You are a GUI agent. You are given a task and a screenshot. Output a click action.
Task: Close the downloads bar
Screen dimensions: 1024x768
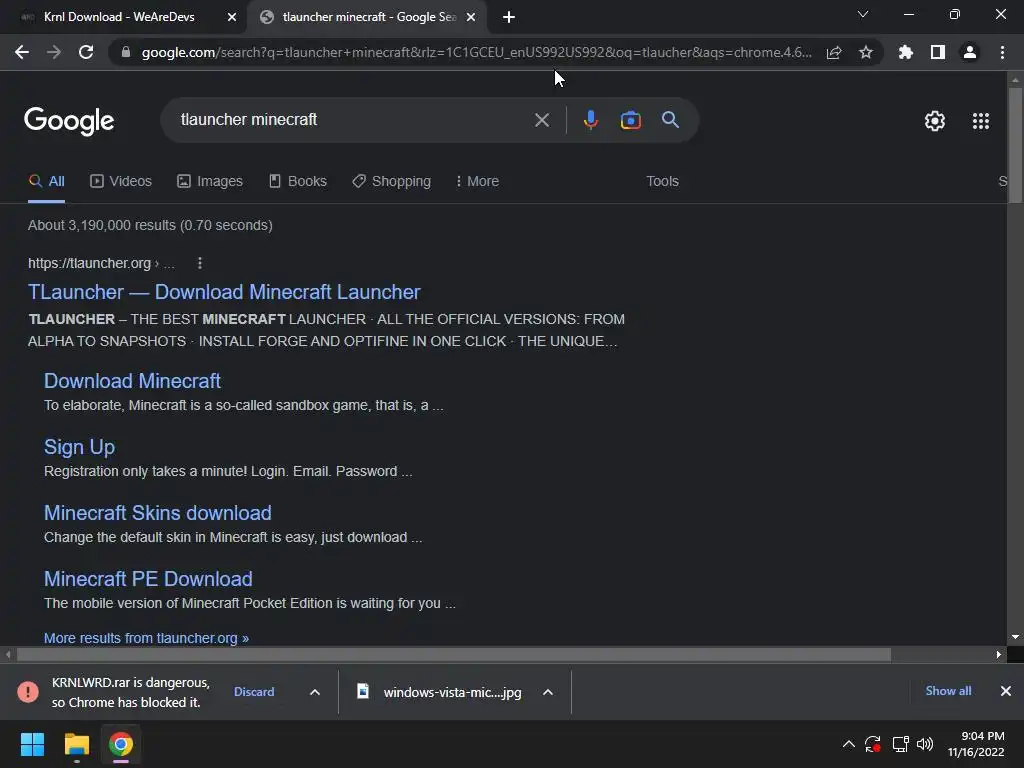point(1006,691)
